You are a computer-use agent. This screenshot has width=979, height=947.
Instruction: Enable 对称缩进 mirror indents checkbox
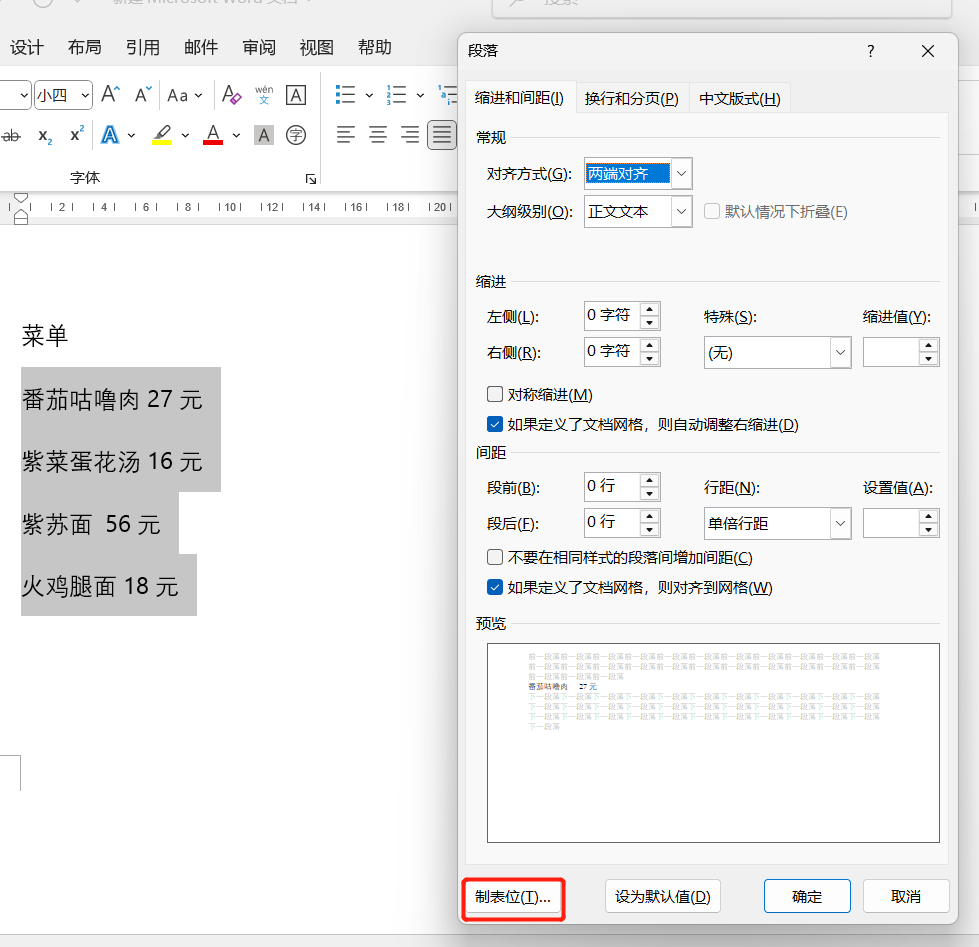click(x=494, y=394)
